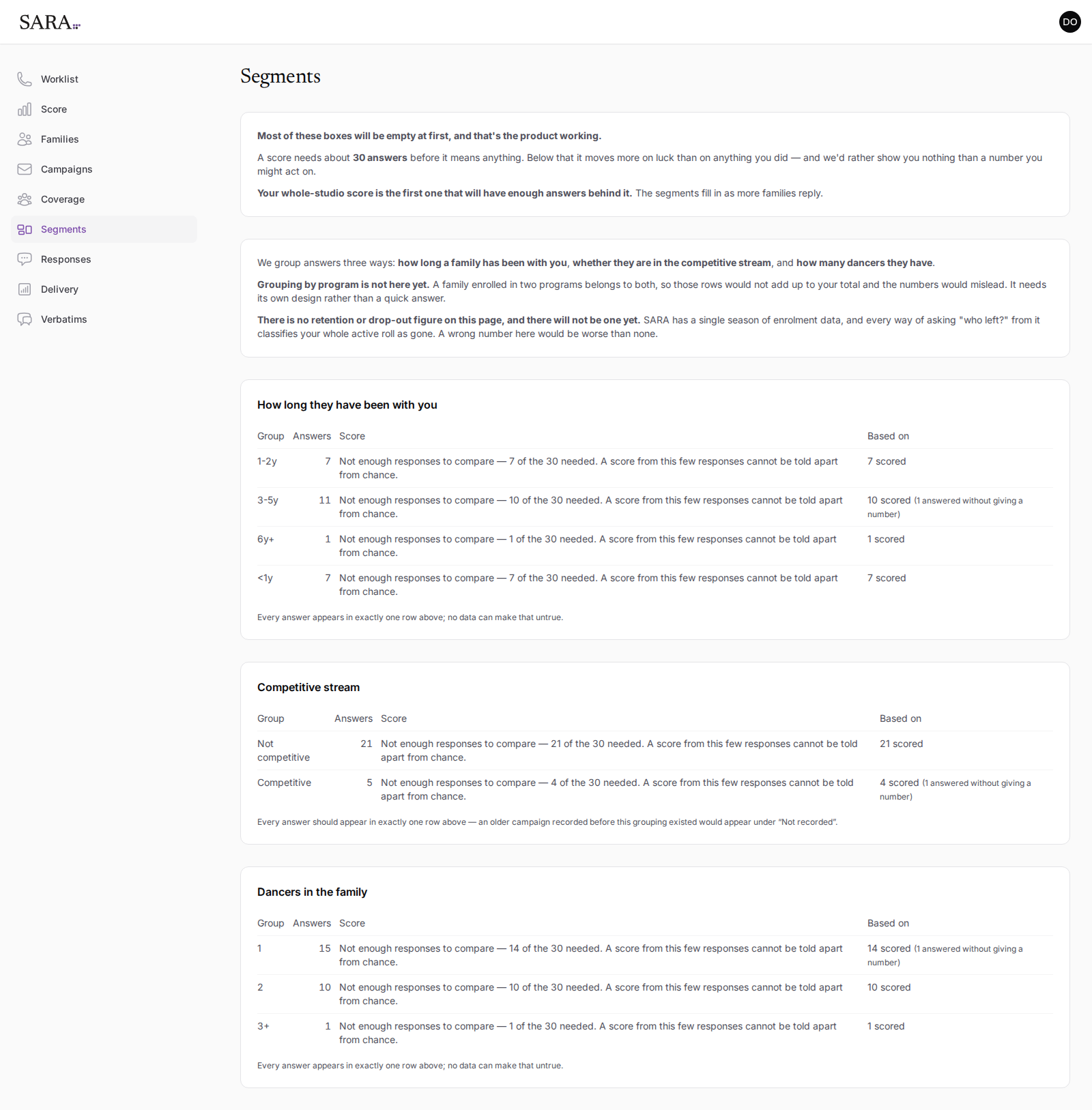Screen dimensions: 1092x1110
Task: Click the Worklist phone icon
Action: (25, 79)
